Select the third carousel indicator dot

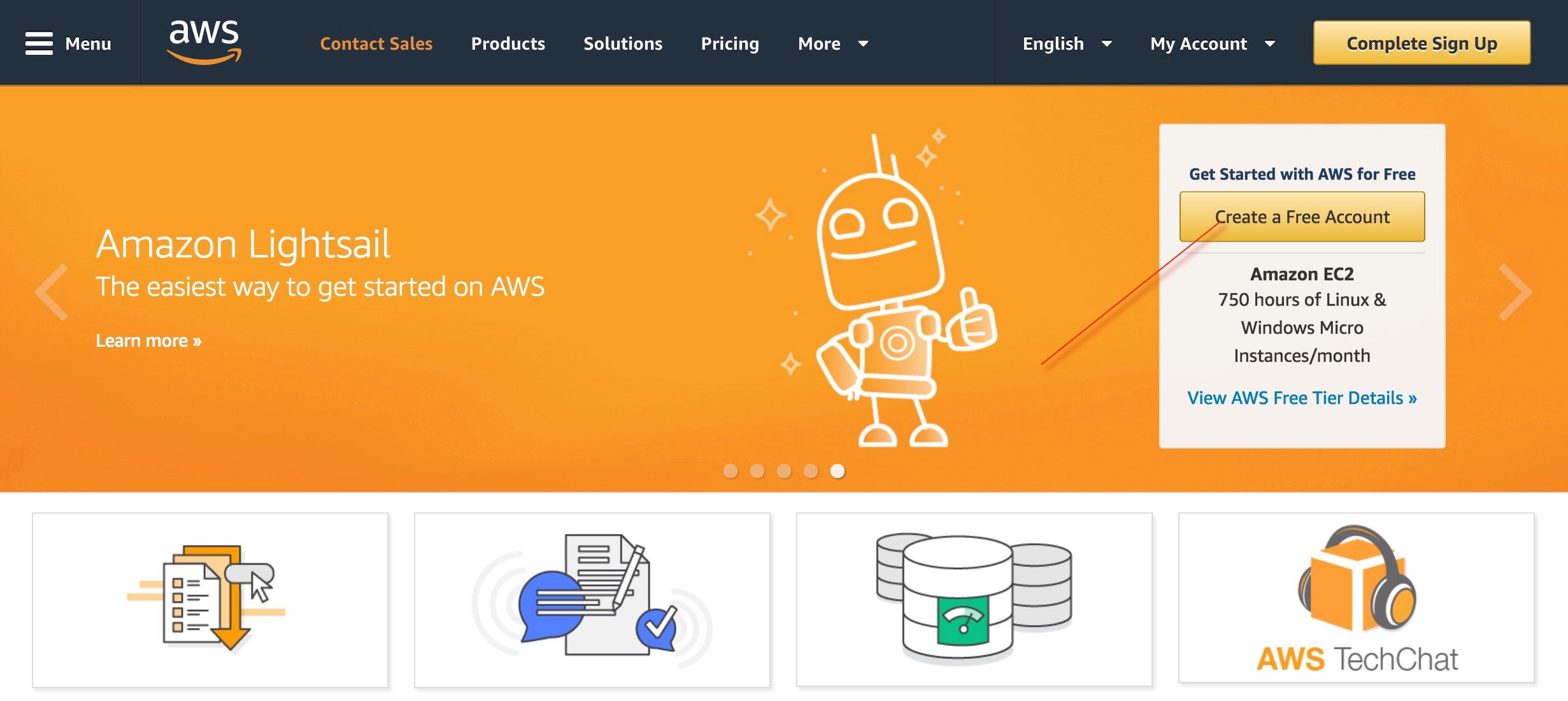click(784, 471)
